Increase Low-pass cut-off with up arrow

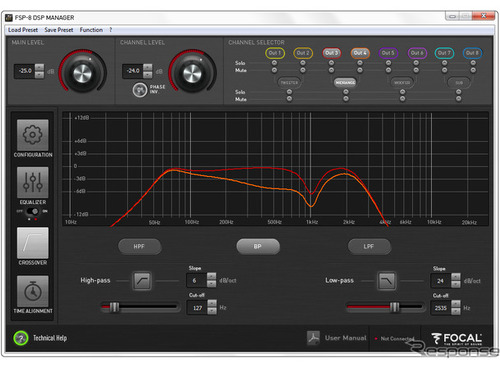coord(456,304)
